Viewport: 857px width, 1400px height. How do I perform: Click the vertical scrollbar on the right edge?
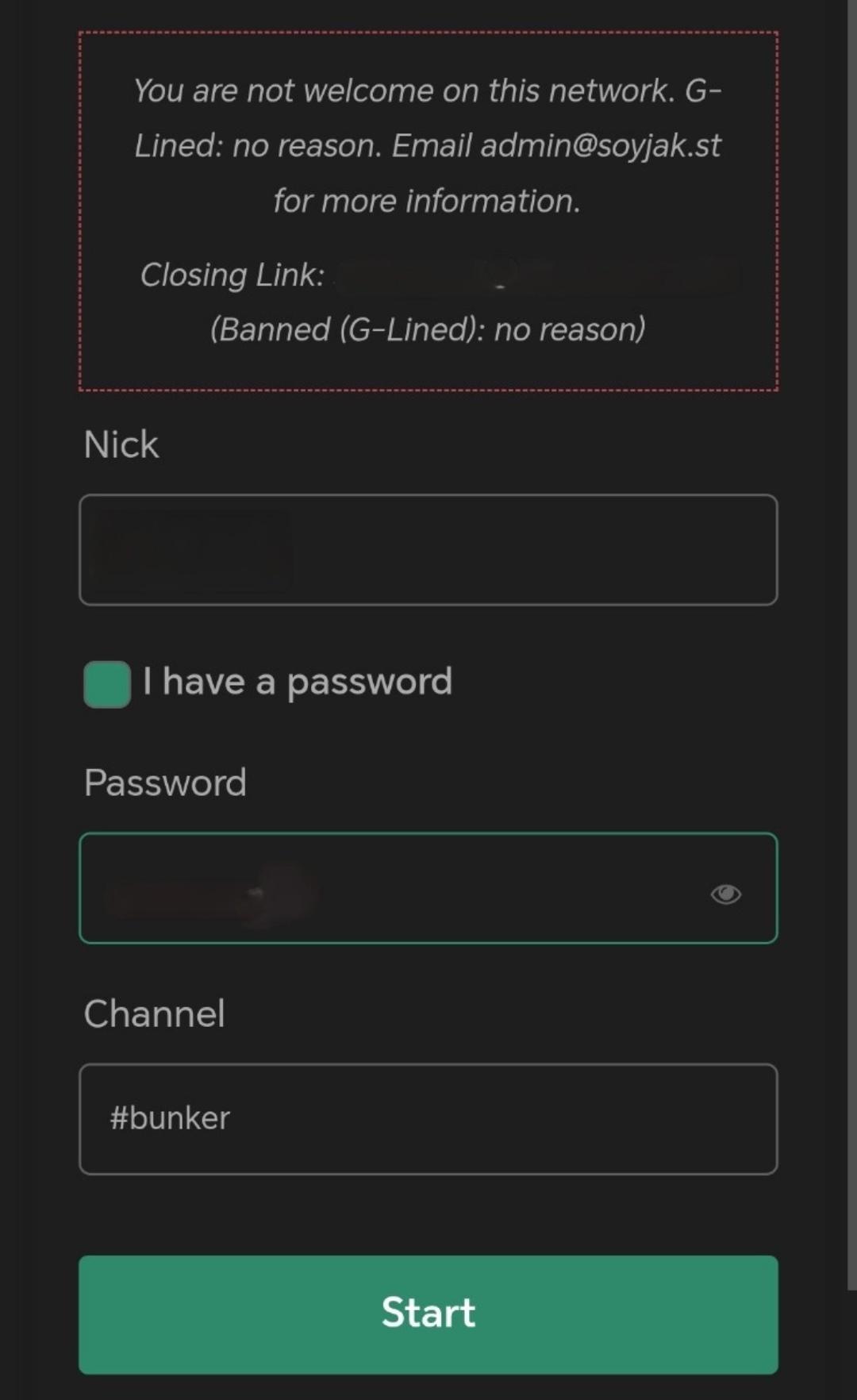(851, 635)
